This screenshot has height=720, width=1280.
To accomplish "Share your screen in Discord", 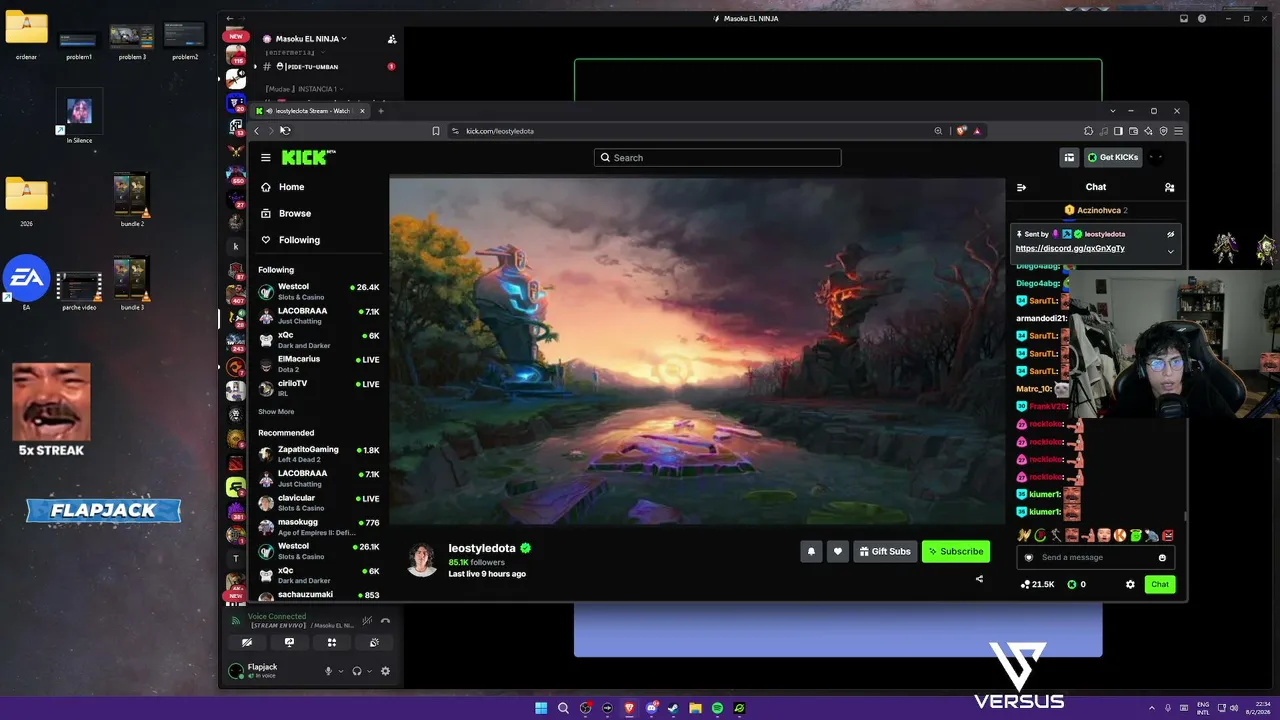I will [290, 643].
